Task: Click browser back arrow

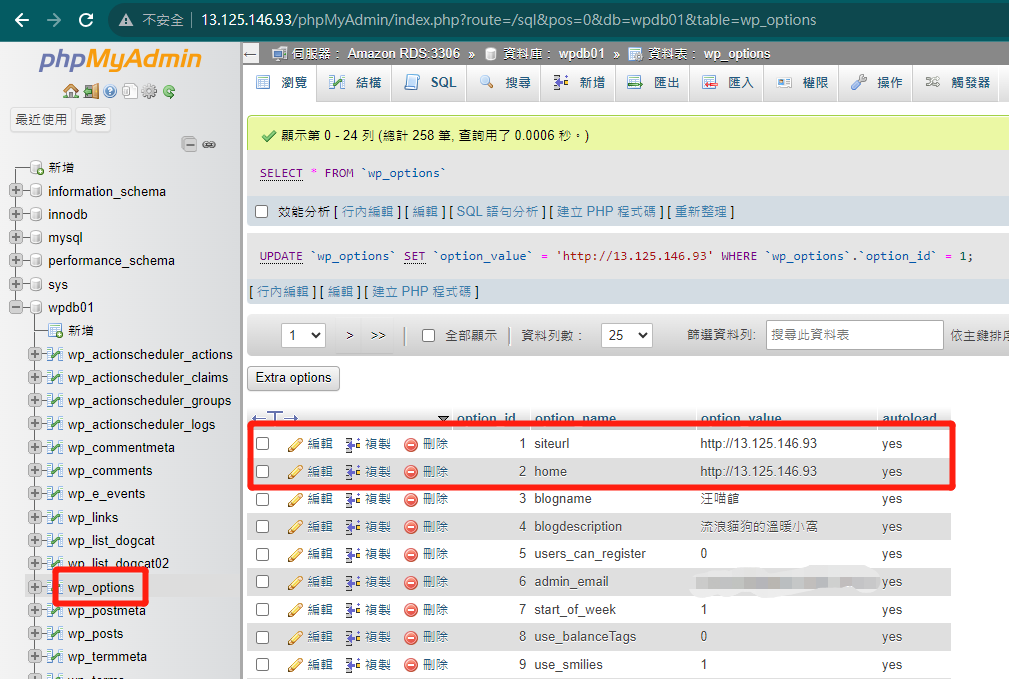Action: [x=22, y=20]
